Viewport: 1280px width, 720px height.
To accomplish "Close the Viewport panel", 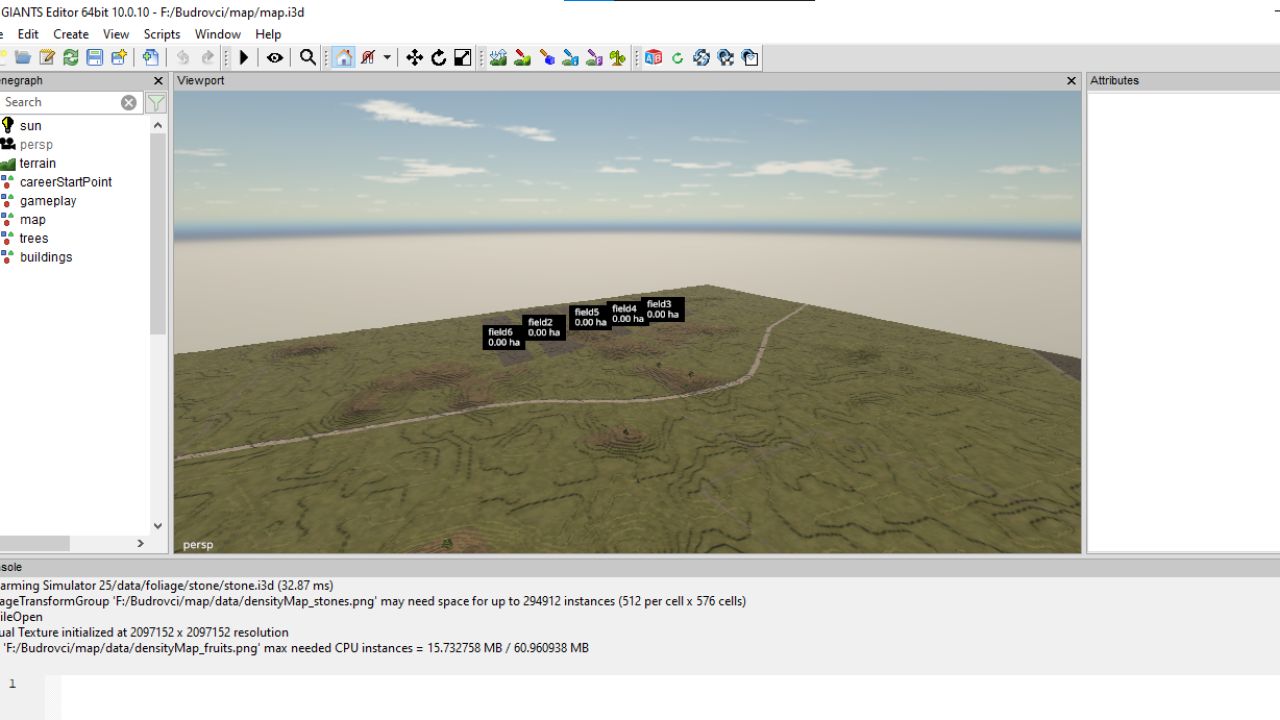I will [1071, 81].
